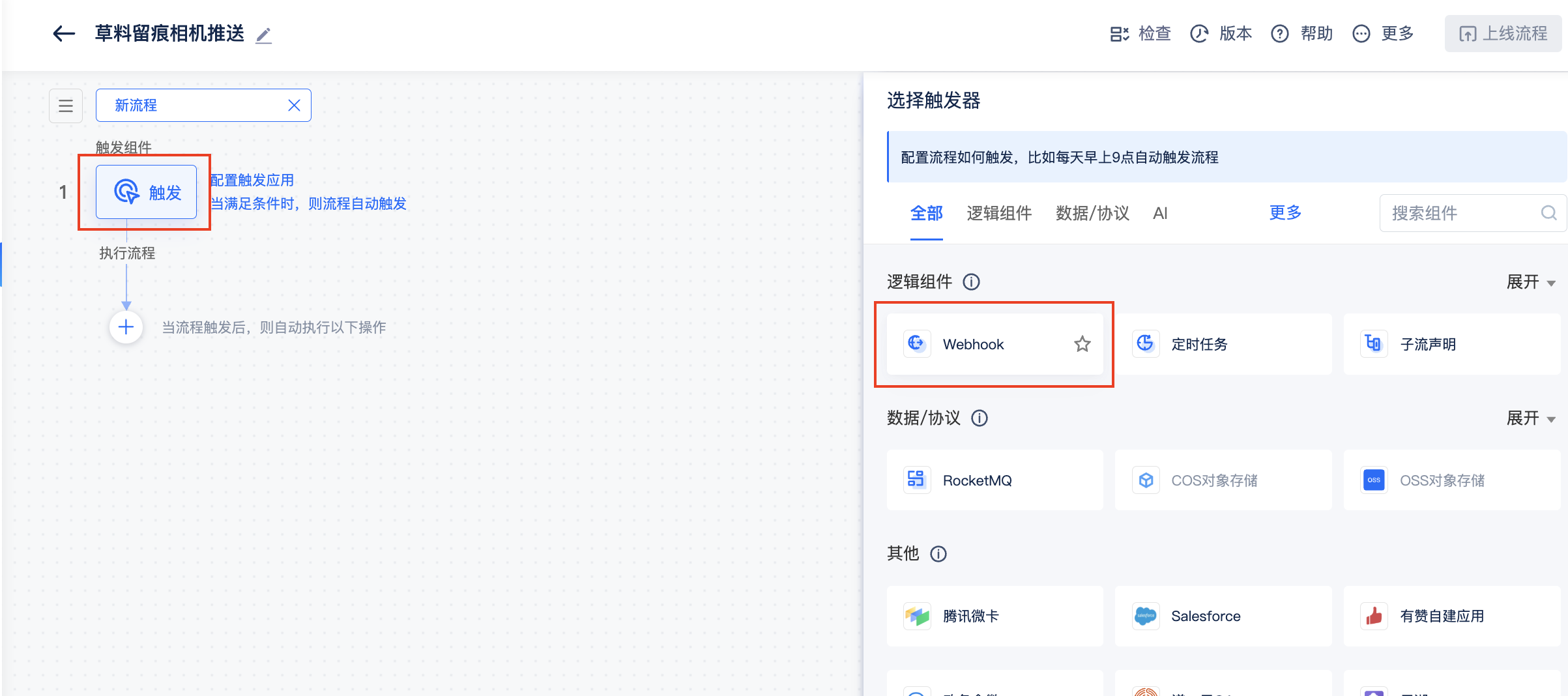The image size is (1568, 696).
Task: Select the 触发 trigger node
Action: (x=146, y=192)
